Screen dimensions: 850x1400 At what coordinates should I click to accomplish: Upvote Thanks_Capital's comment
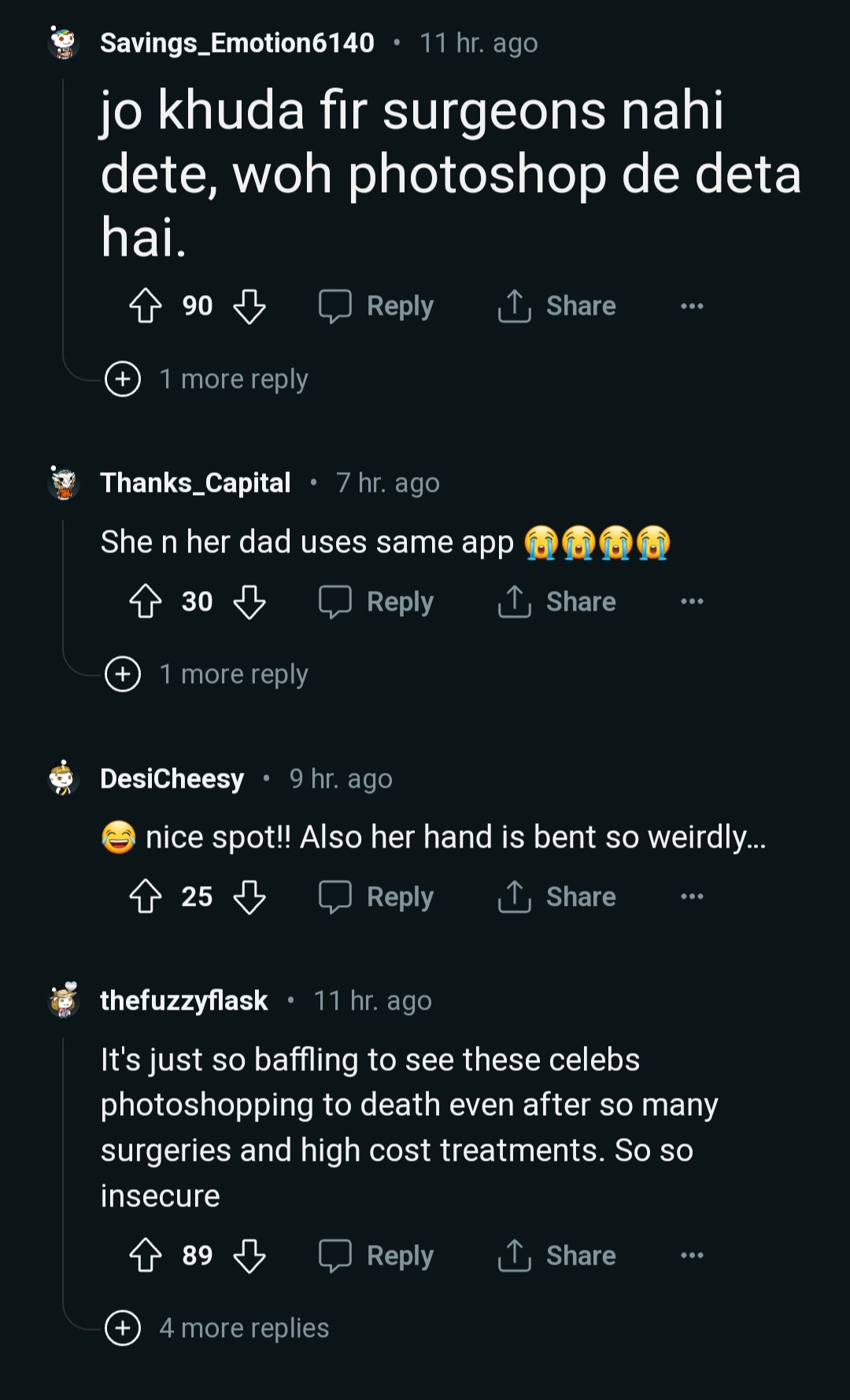(146, 602)
